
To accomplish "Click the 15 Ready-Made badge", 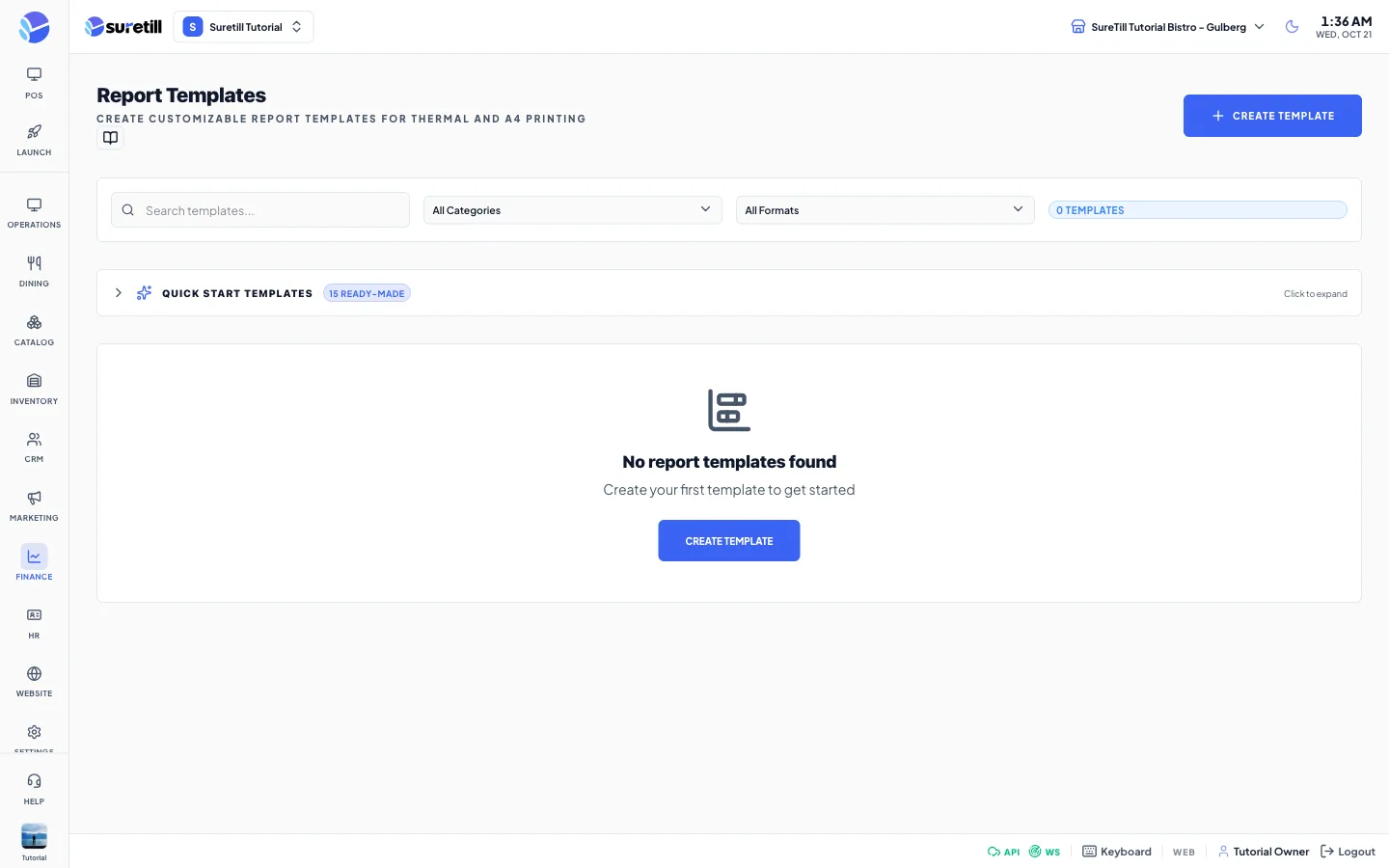I will [x=367, y=293].
